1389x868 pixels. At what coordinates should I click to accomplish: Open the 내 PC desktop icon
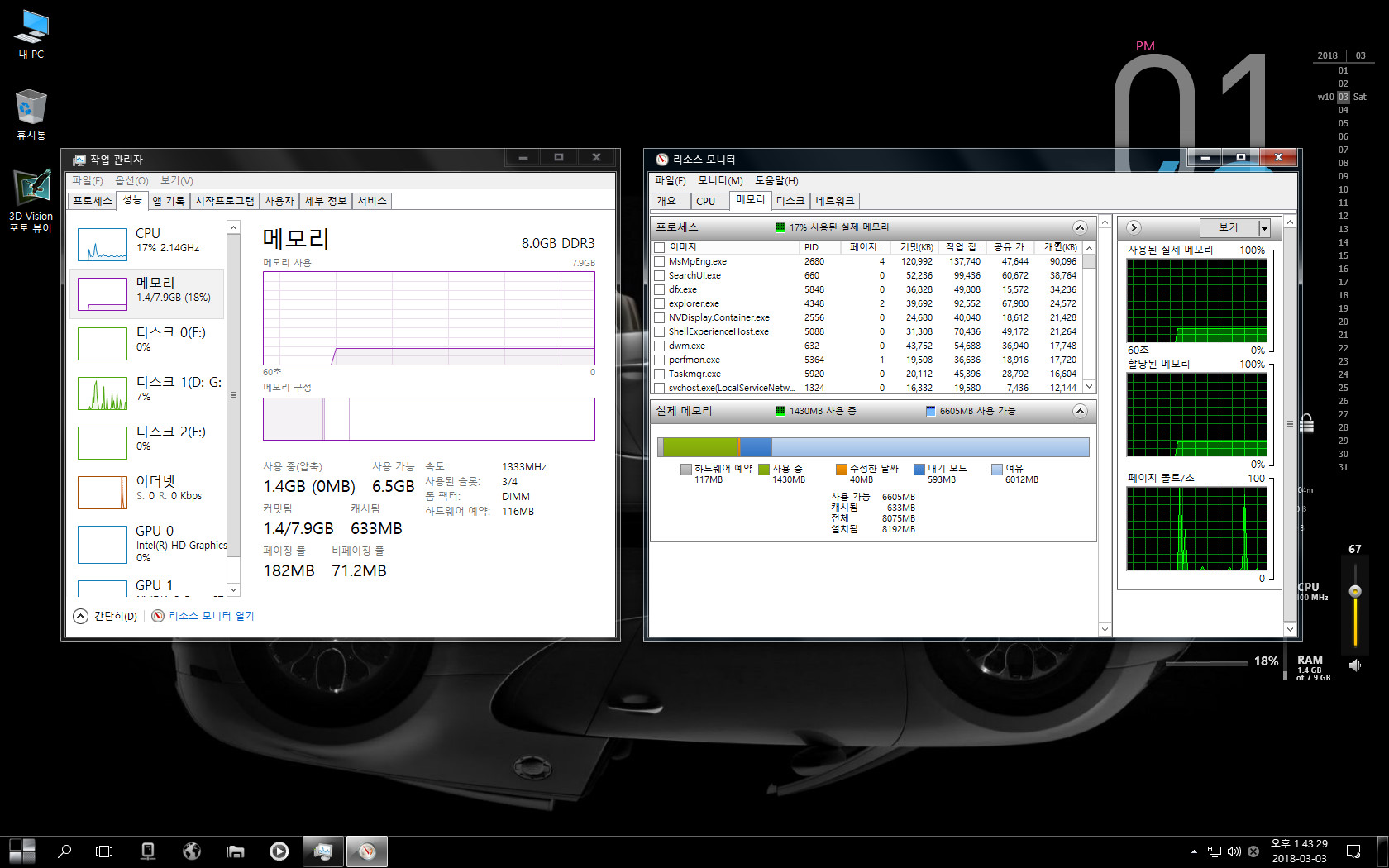pyautogui.click(x=31, y=35)
